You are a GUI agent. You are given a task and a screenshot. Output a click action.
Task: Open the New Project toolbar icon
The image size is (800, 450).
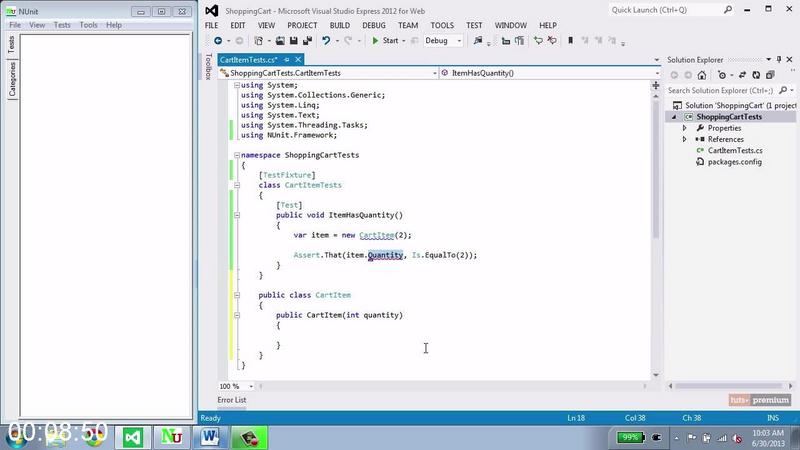259,40
